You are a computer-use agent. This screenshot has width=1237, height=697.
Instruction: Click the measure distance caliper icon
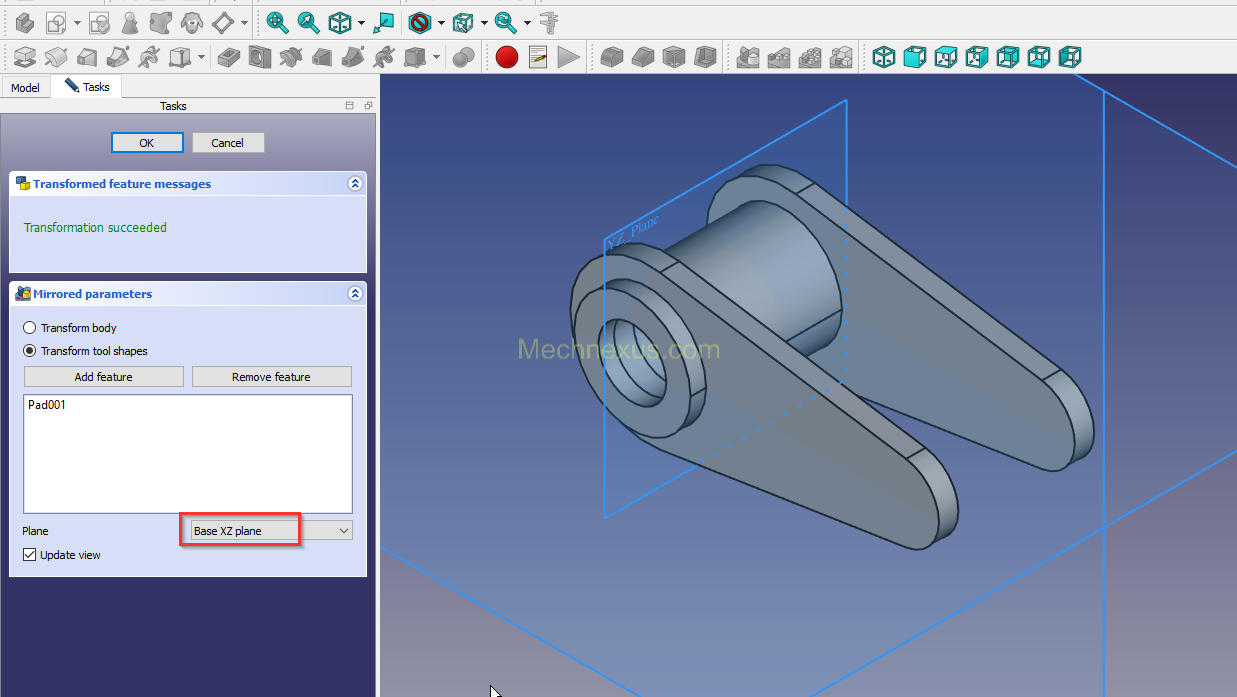[548, 22]
